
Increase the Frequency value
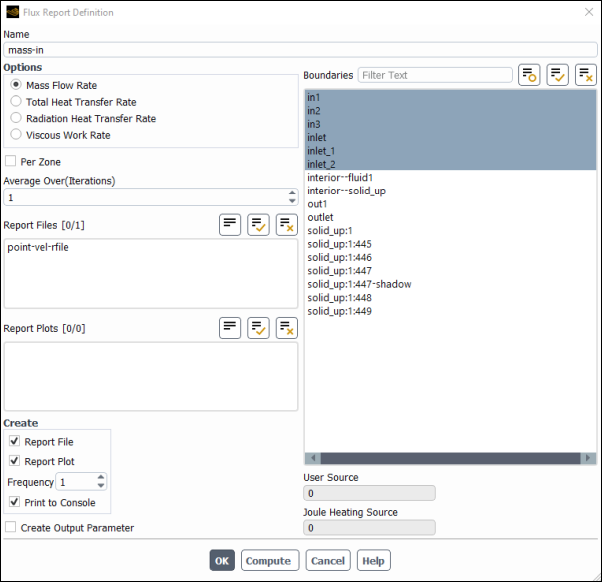[101, 477]
